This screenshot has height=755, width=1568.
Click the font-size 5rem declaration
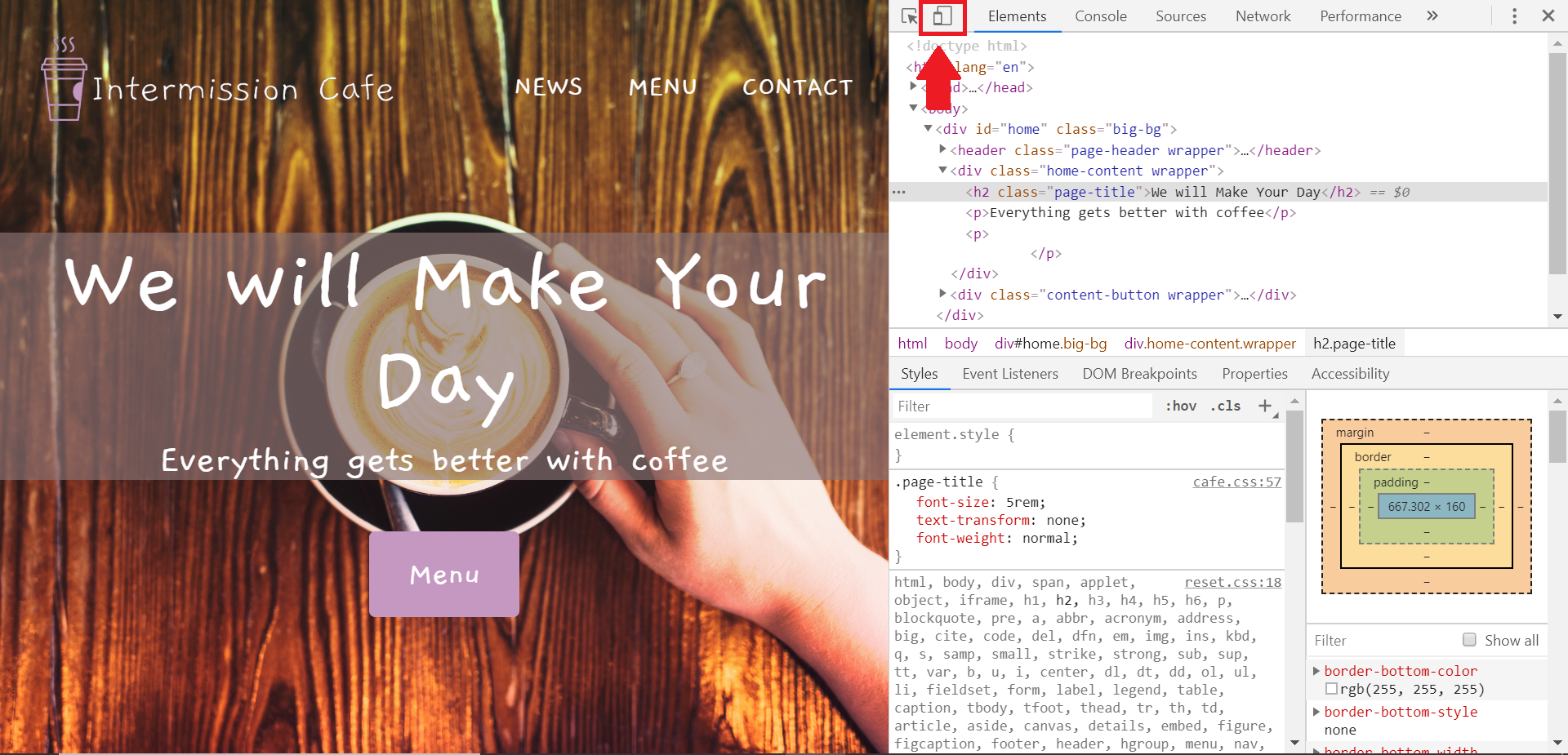pos(980,502)
